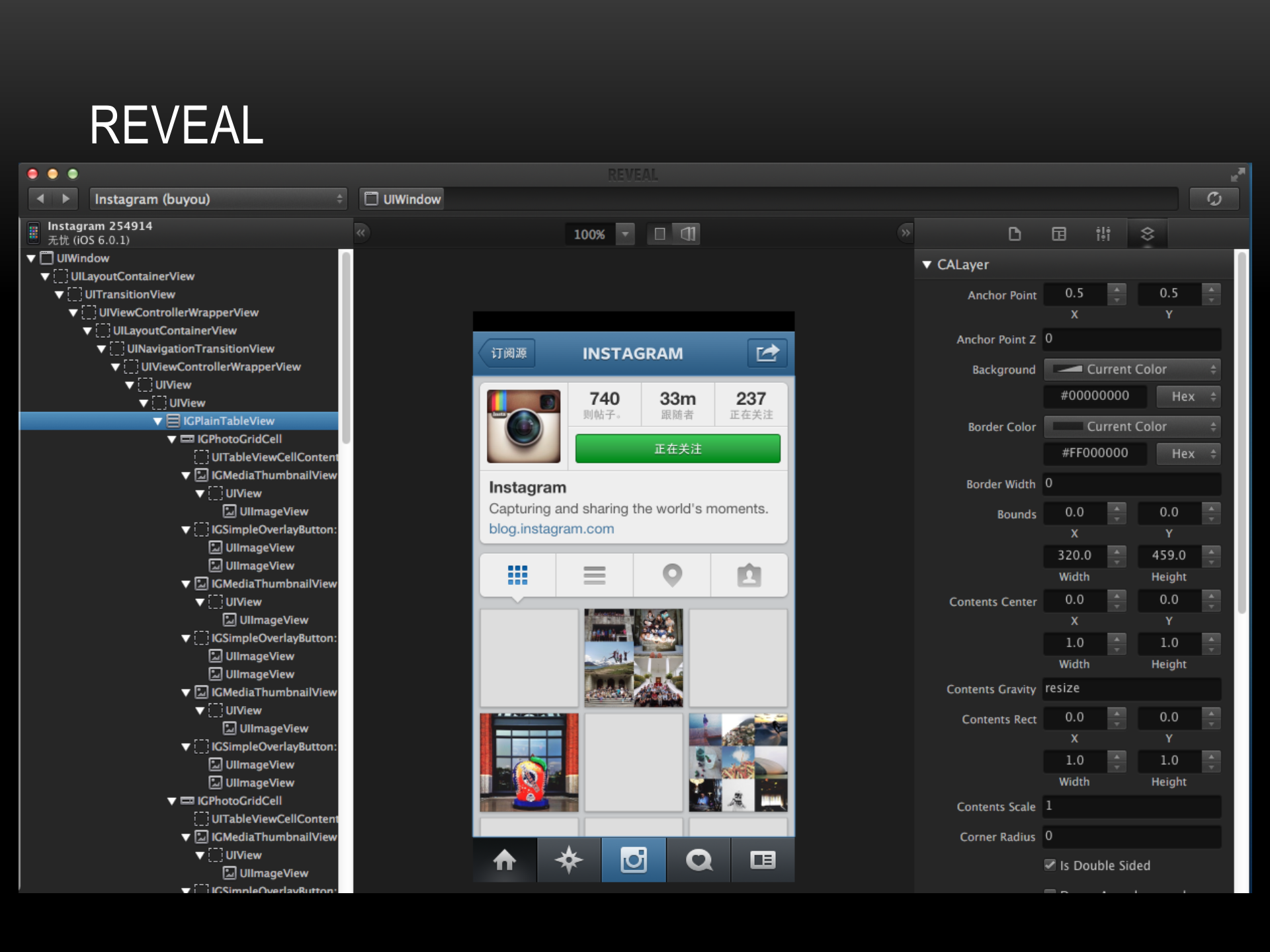Toggle the Is Double Sided checkbox
The width and height of the screenshot is (1270, 952).
coord(1050,865)
